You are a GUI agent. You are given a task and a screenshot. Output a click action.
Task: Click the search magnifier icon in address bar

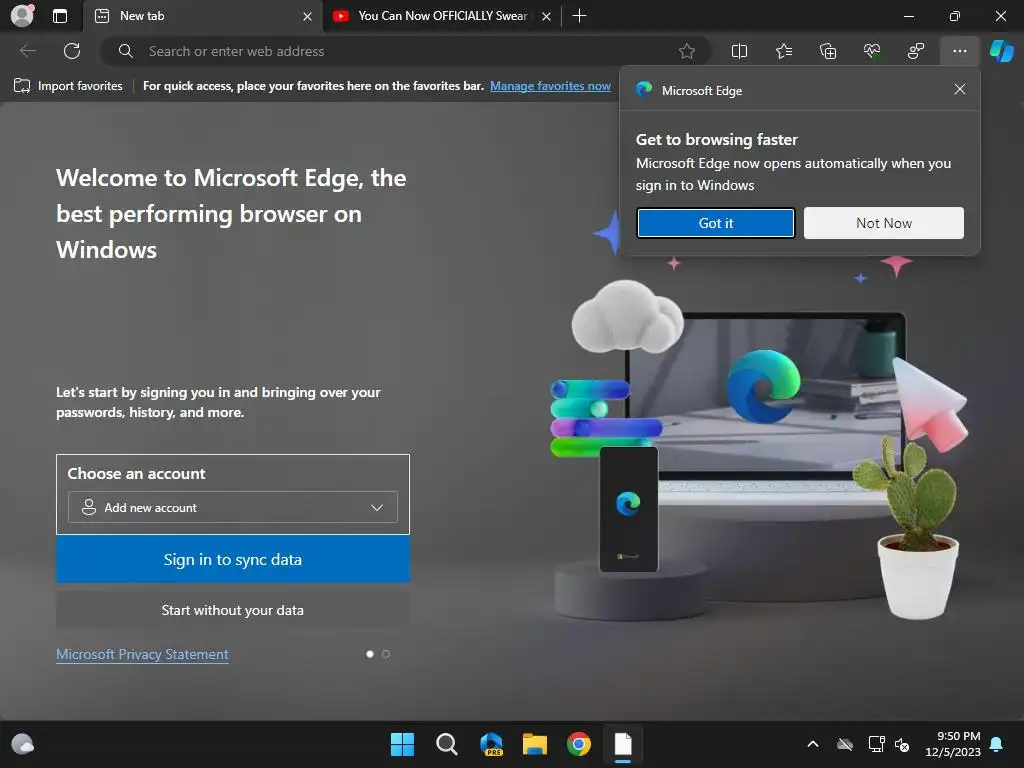click(x=126, y=51)
